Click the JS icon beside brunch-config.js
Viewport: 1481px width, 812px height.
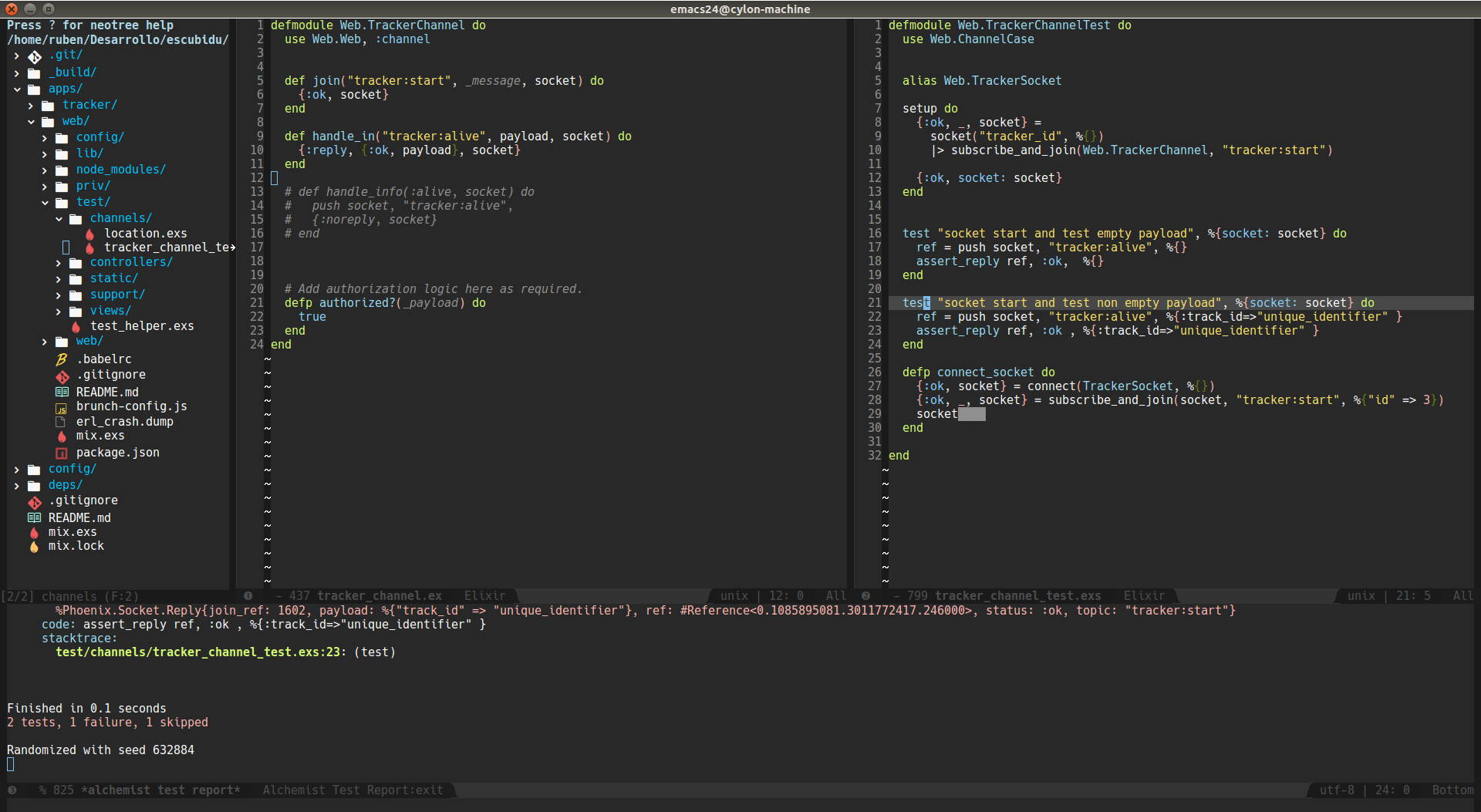62,407
